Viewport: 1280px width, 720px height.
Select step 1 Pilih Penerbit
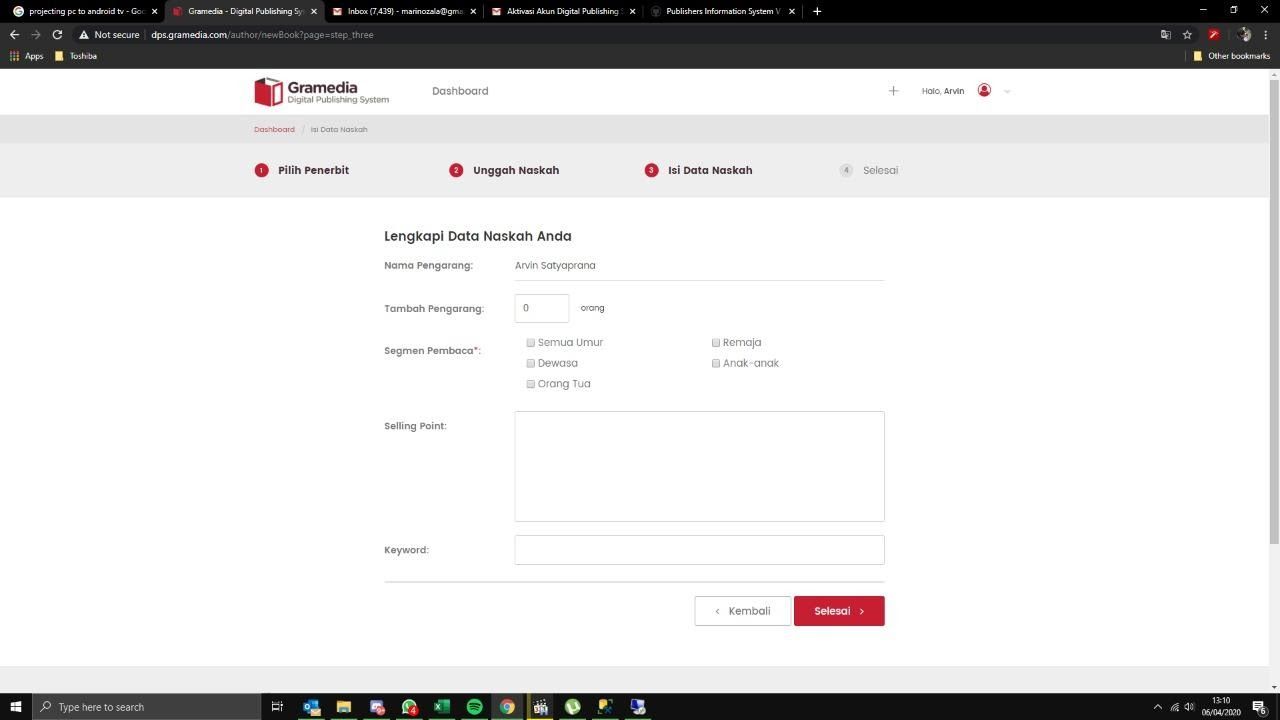tap(302, 170)
